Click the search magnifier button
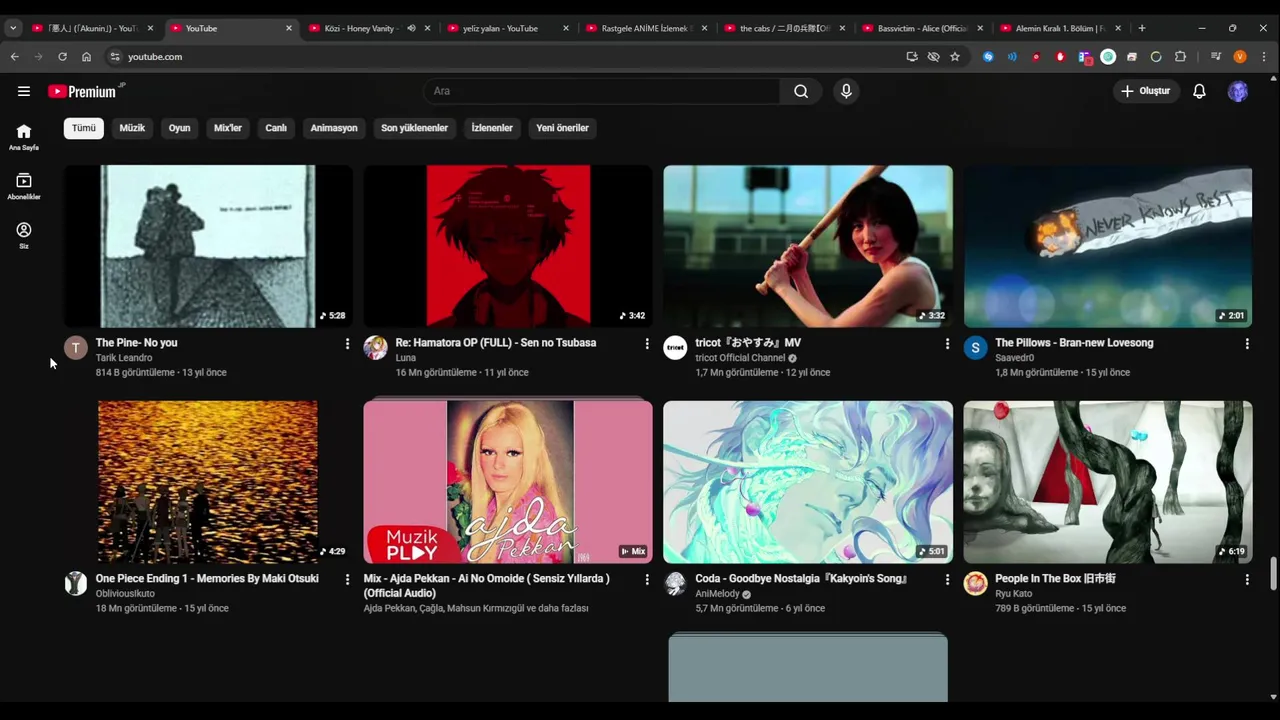The image size is (1280, 720). (801, 91)
